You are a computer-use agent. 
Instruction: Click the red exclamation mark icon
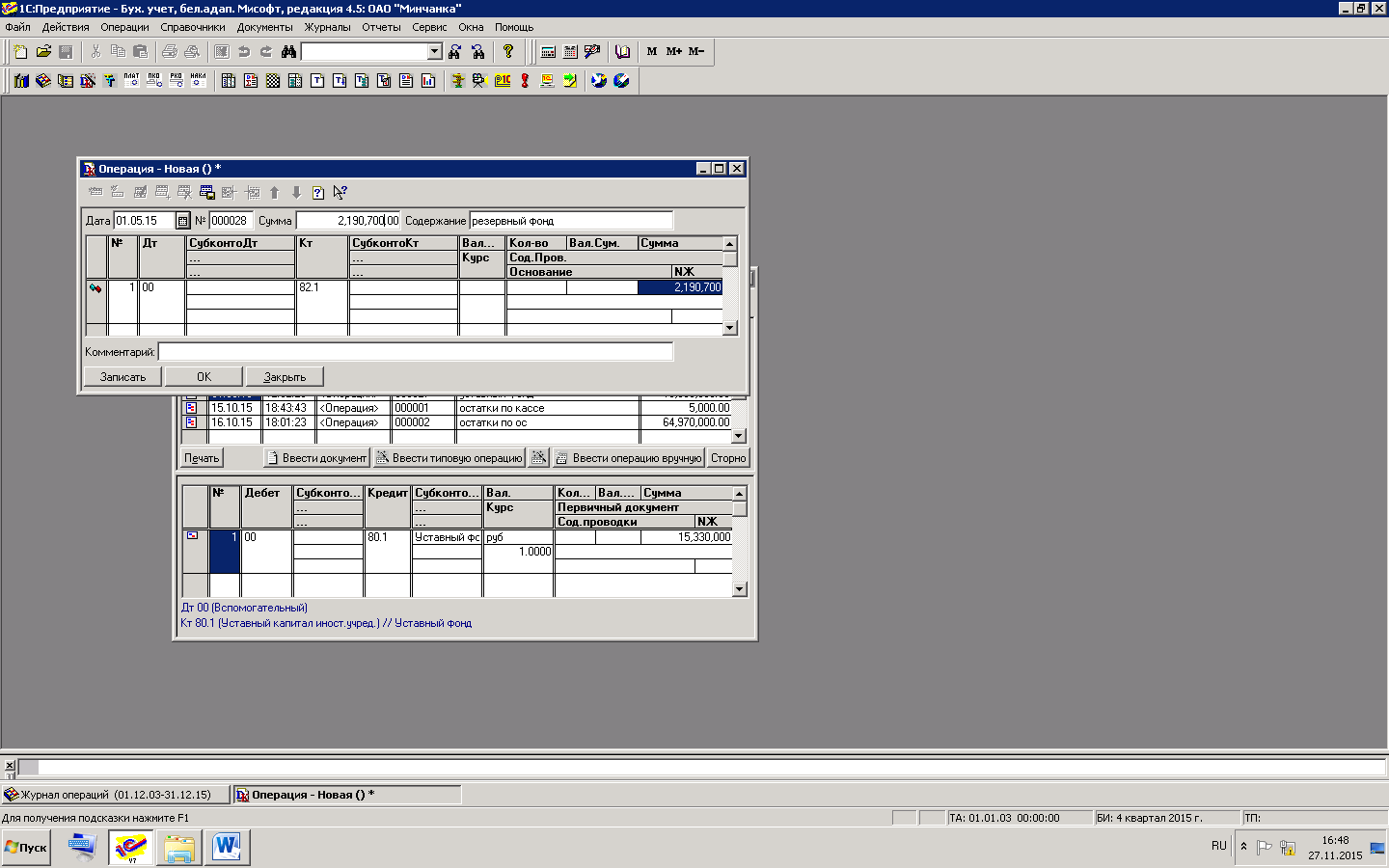(x=525, y=81)
